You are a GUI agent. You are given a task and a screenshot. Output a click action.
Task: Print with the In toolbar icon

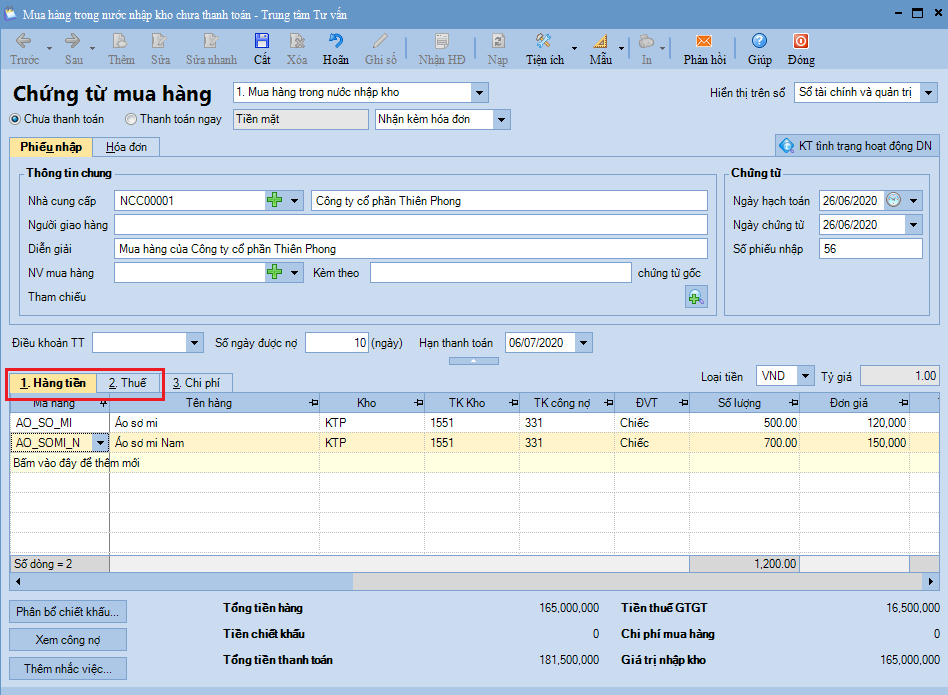646,41
